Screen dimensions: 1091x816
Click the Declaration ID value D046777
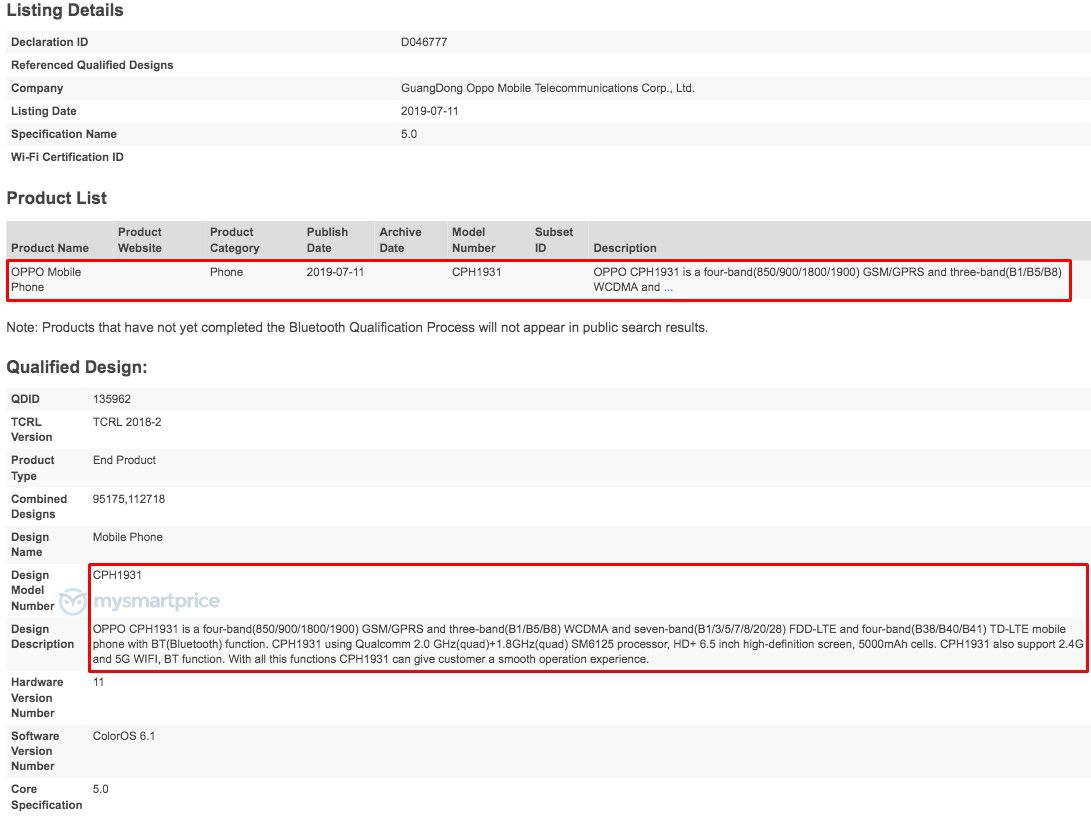pyautogui.click(x=424, y=42)
